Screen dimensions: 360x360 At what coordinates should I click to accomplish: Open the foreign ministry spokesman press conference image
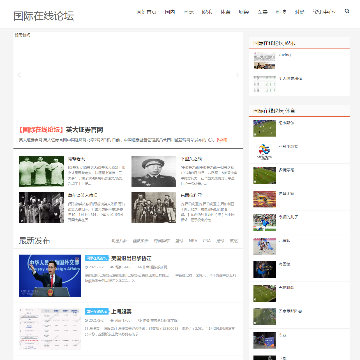click(50, 276)
